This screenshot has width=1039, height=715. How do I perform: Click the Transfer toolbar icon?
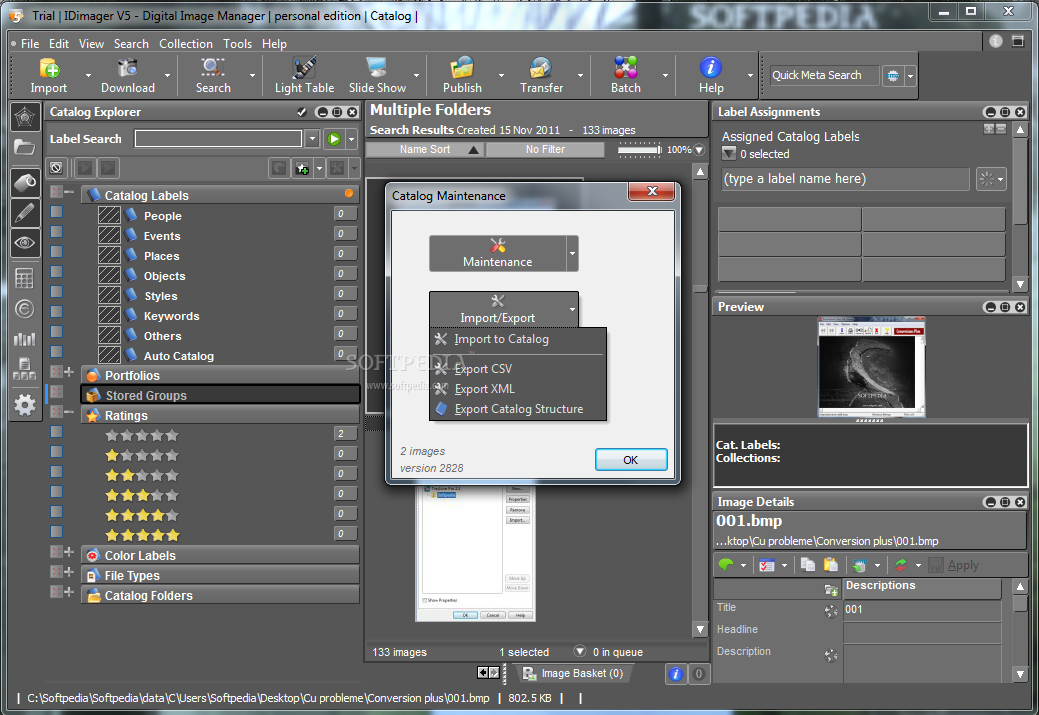541,76
